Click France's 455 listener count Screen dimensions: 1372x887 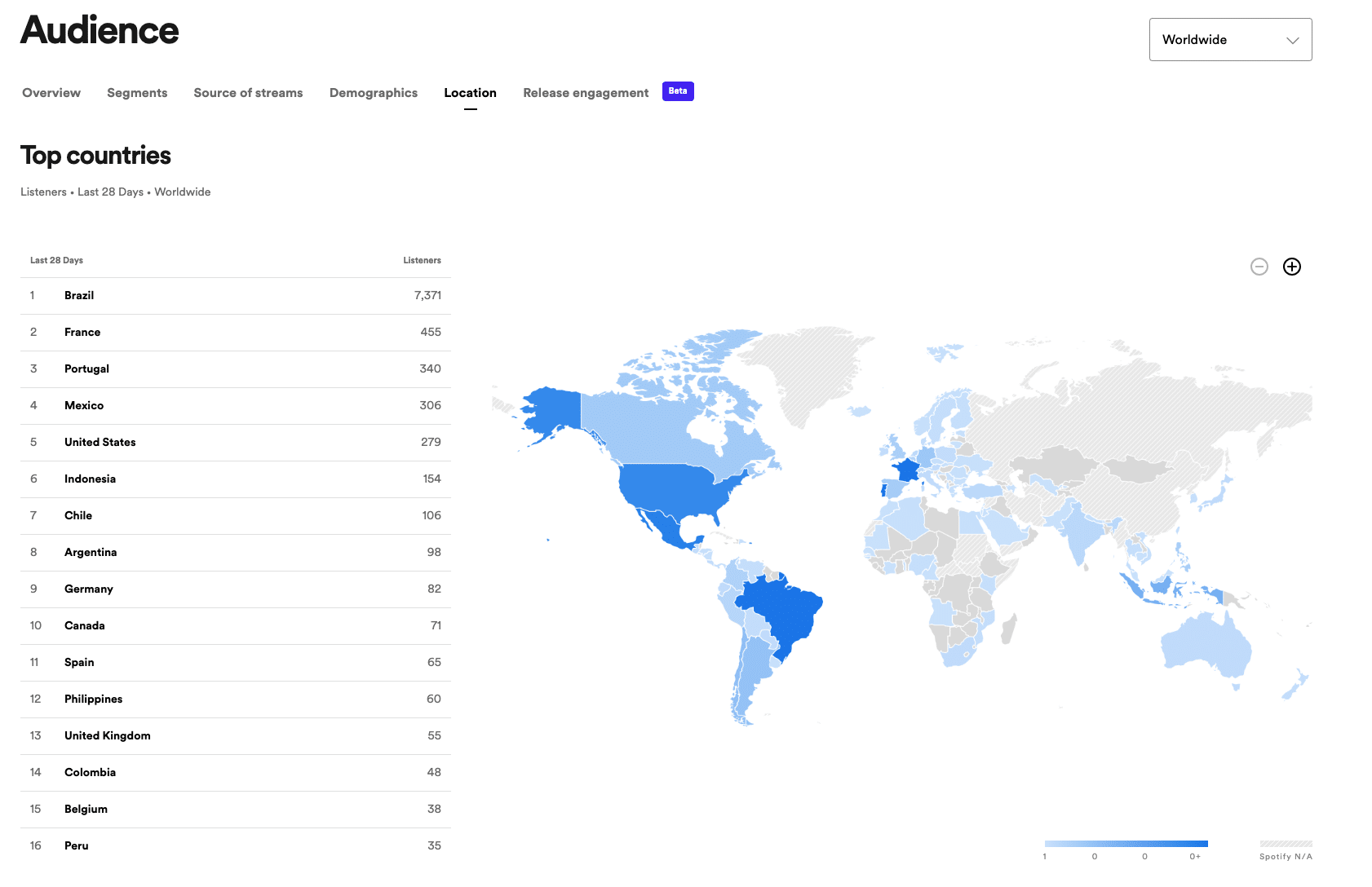[x=431, y=333]
